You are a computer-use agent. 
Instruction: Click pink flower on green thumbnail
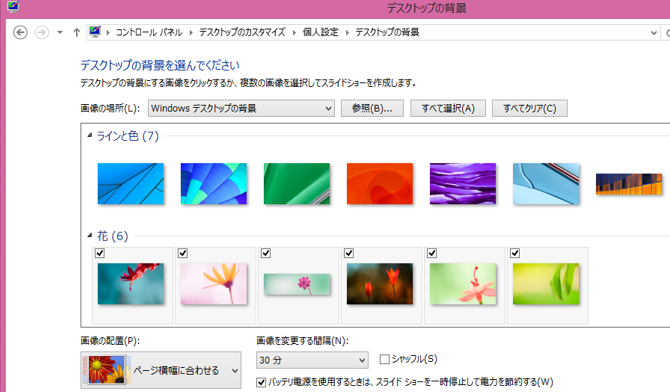tap(463, 284)
